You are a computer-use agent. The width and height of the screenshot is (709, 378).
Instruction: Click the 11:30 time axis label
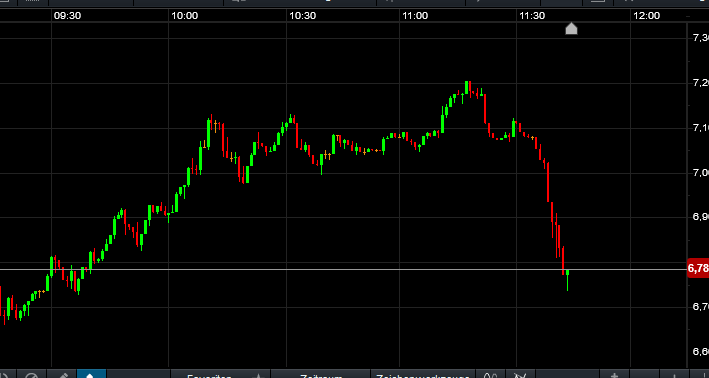tap(532, 16)
